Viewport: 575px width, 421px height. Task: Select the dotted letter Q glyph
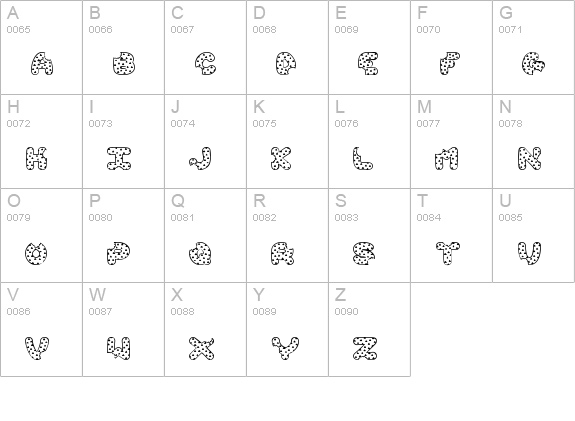[200, 253]
